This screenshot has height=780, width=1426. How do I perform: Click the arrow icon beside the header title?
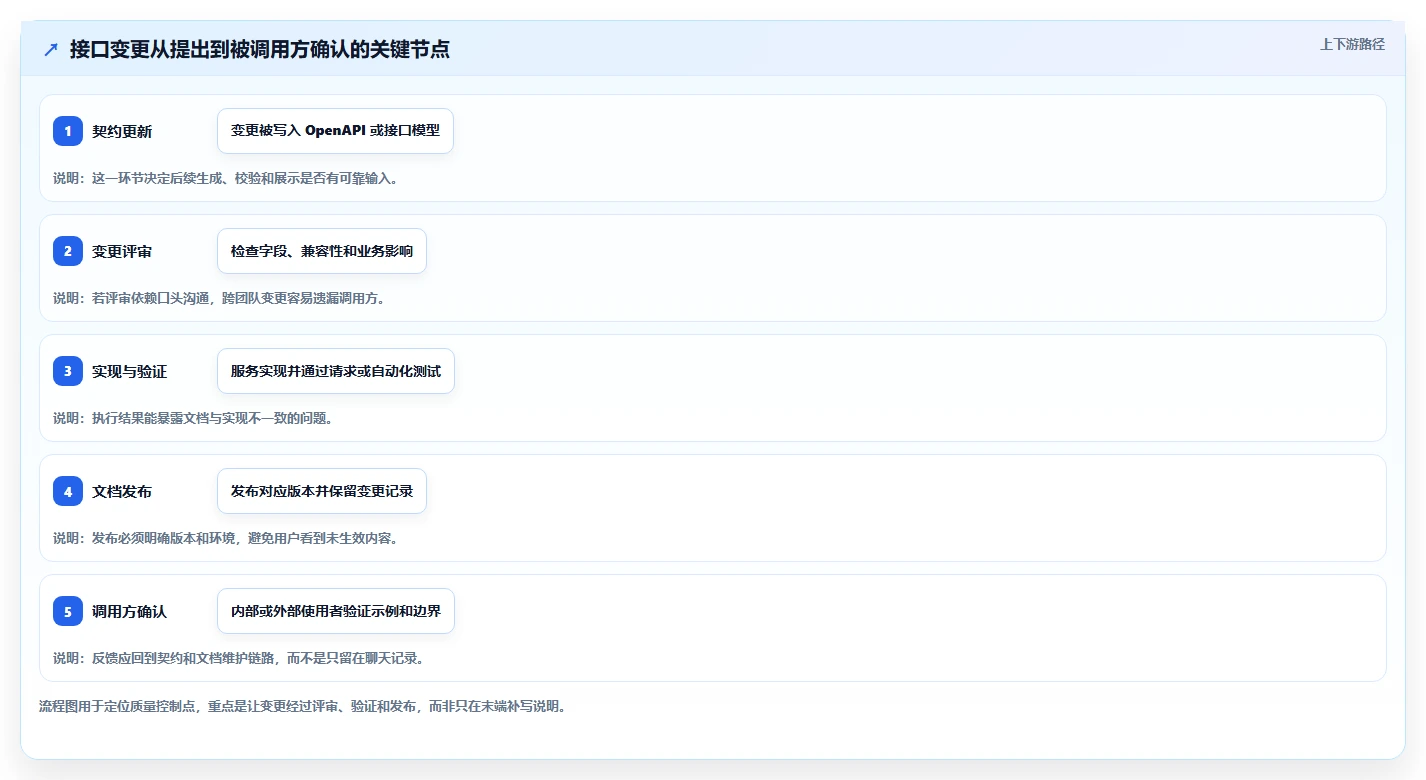[x=51, y=50]
